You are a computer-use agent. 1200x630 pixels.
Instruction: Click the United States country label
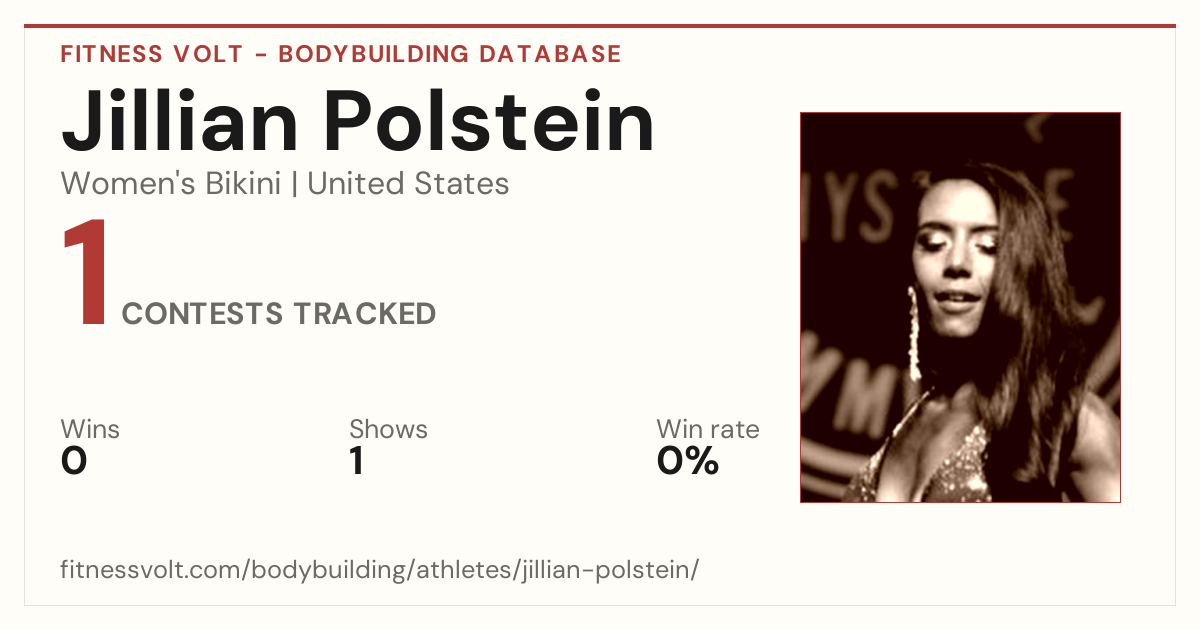(x=408, y=184)
